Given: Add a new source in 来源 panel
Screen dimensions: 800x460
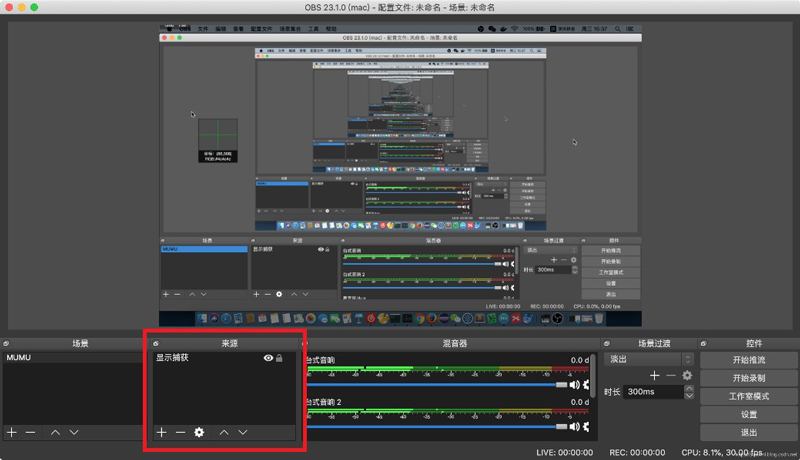Looking at the screenshot, I should (162, 432).
